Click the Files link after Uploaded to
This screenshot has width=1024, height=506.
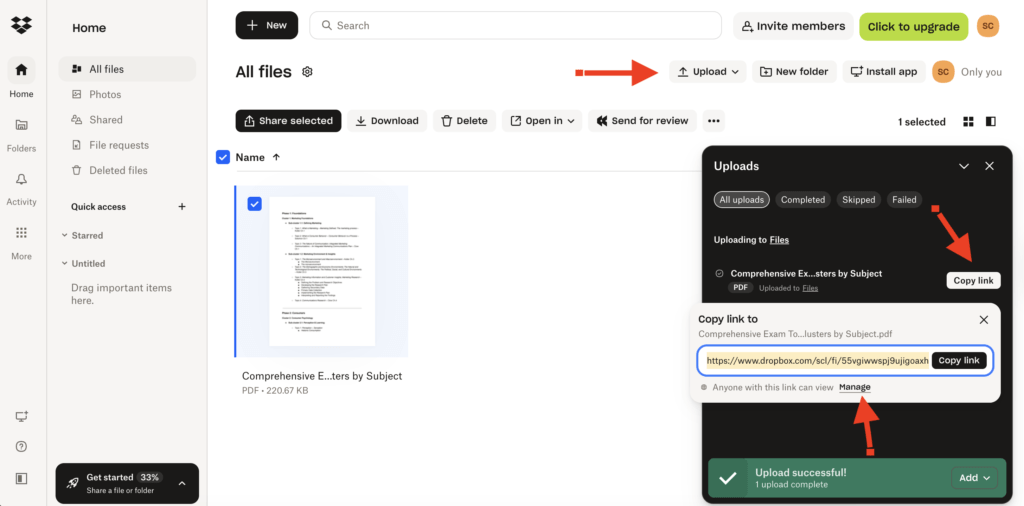tap(810, 288)
